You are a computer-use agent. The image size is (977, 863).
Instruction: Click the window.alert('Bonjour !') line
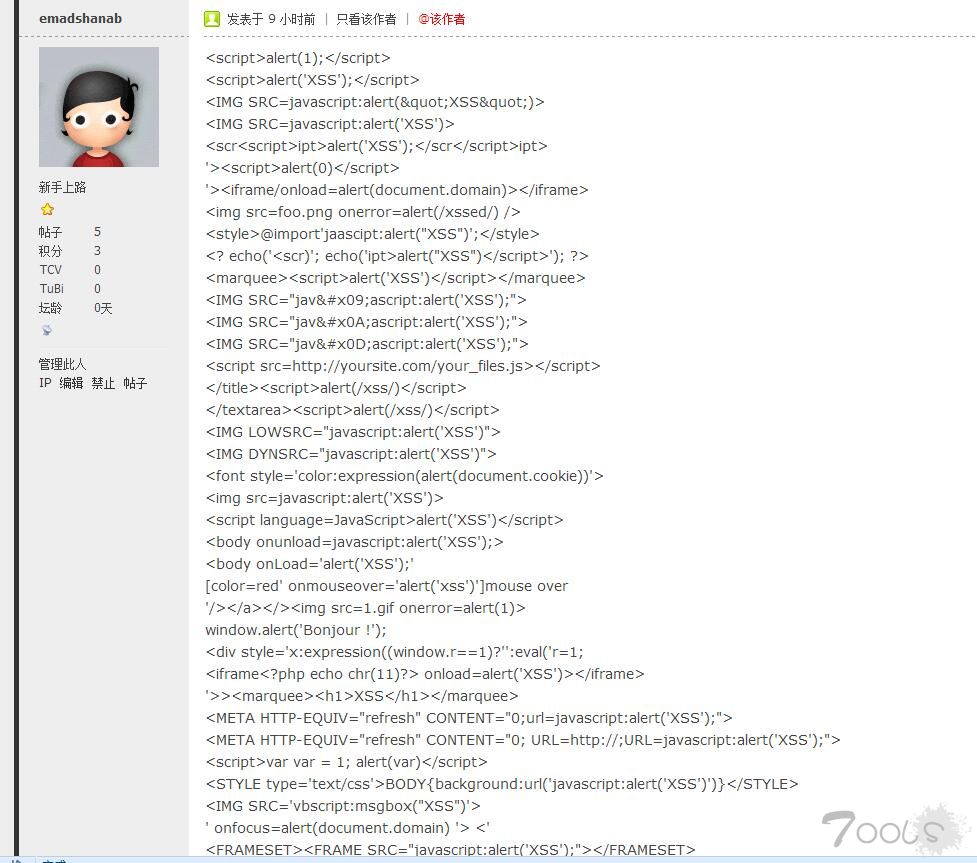(296, 630)
